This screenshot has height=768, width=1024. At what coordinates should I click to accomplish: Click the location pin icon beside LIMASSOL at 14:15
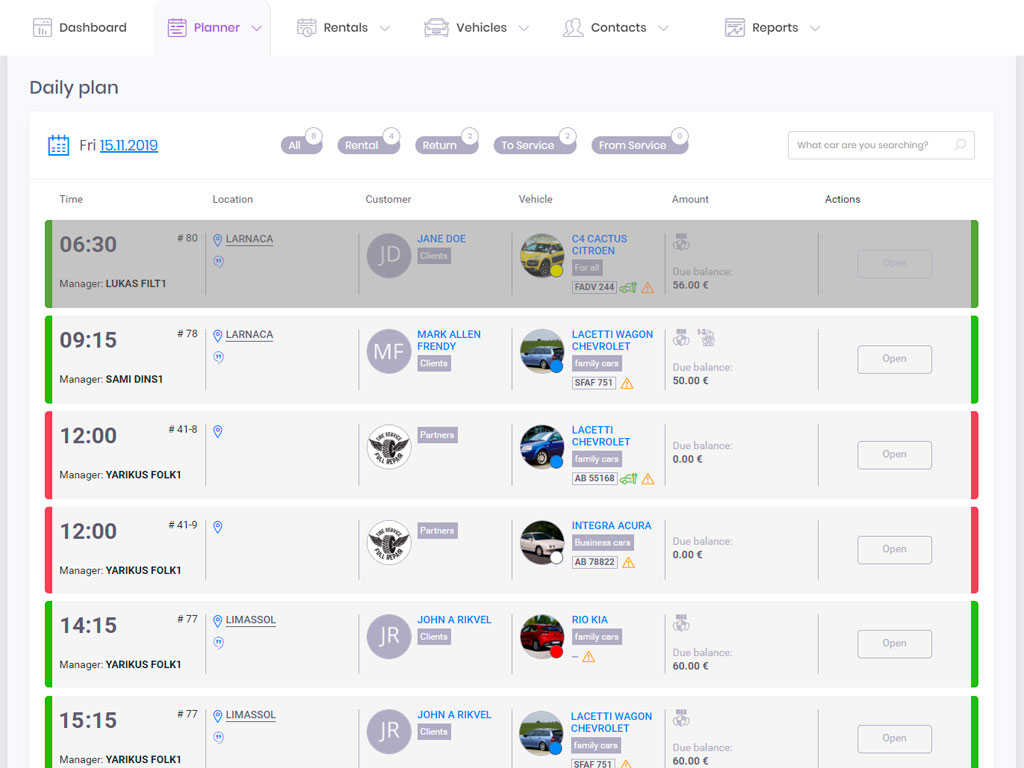(218, 621)
